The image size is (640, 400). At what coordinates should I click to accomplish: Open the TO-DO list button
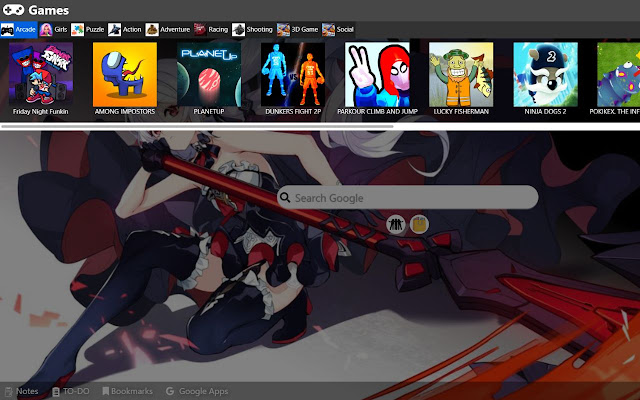[x=71, y=391]
